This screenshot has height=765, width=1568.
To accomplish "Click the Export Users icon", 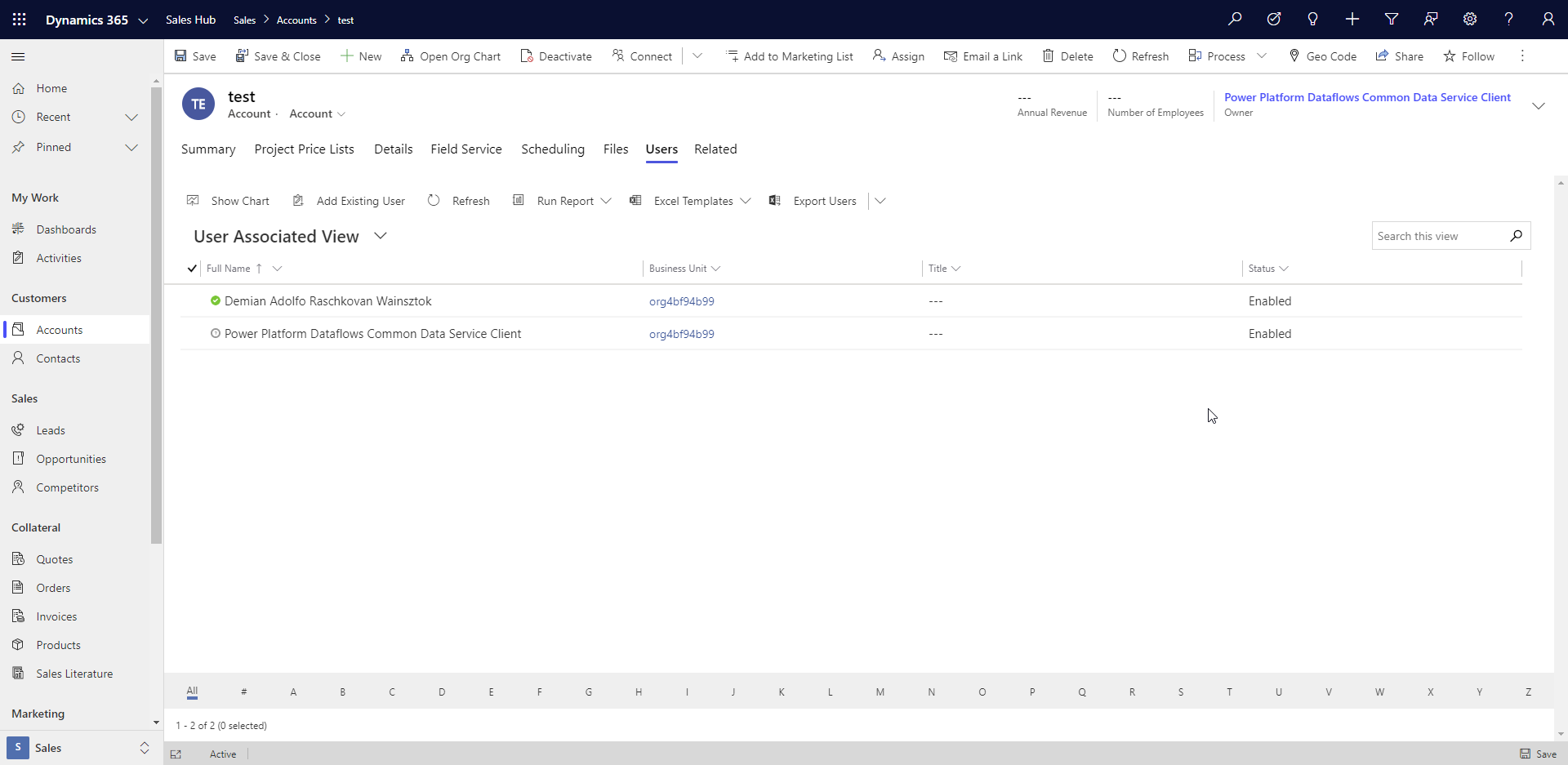I will coord(775,200).
